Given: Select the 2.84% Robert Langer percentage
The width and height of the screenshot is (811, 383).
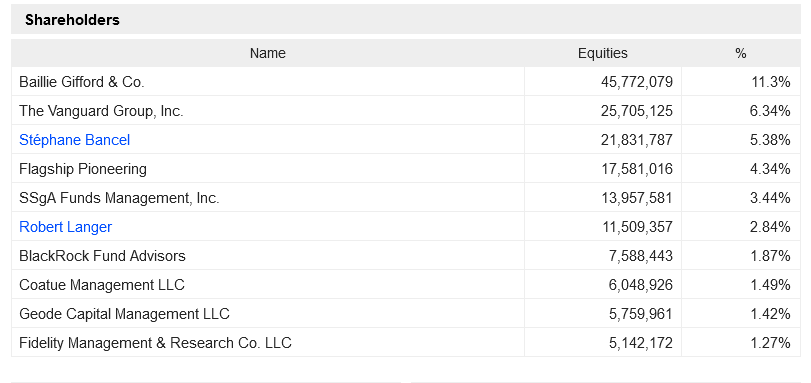Looking at the screenshot, I should [x=770, y=227].
